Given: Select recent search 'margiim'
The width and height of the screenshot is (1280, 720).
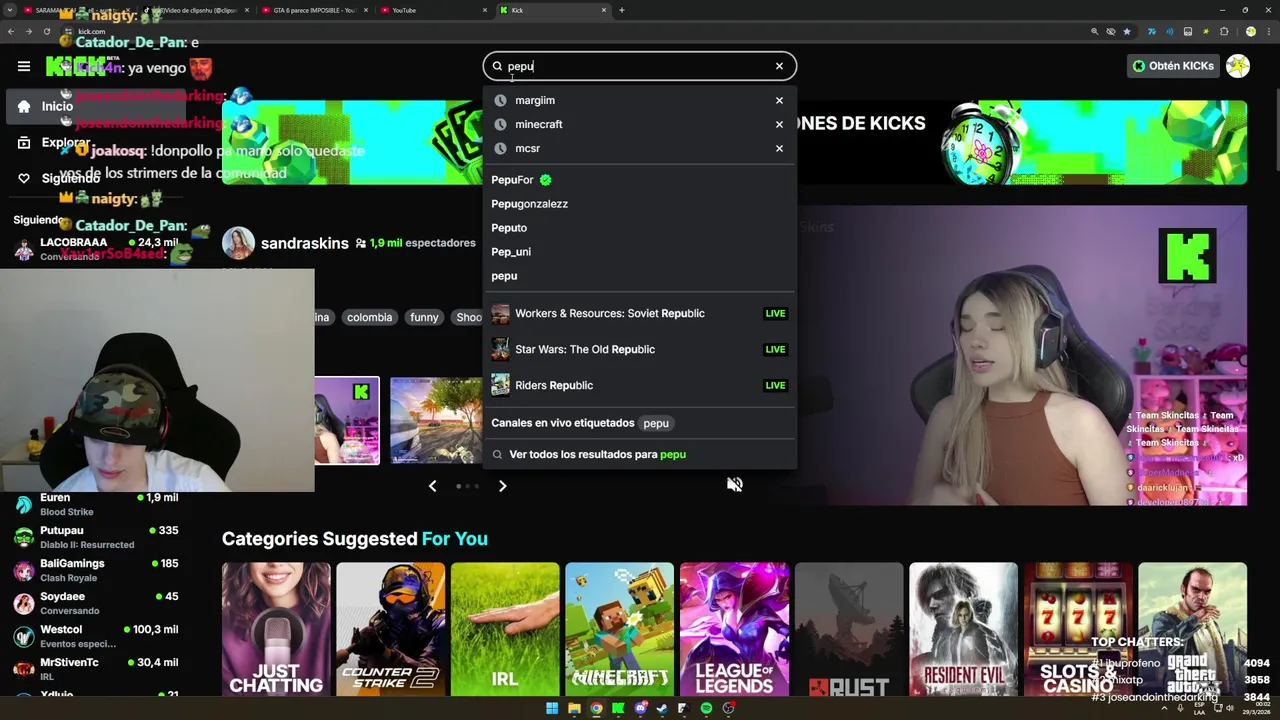Looking at the screenshot, I should point(535,100).
